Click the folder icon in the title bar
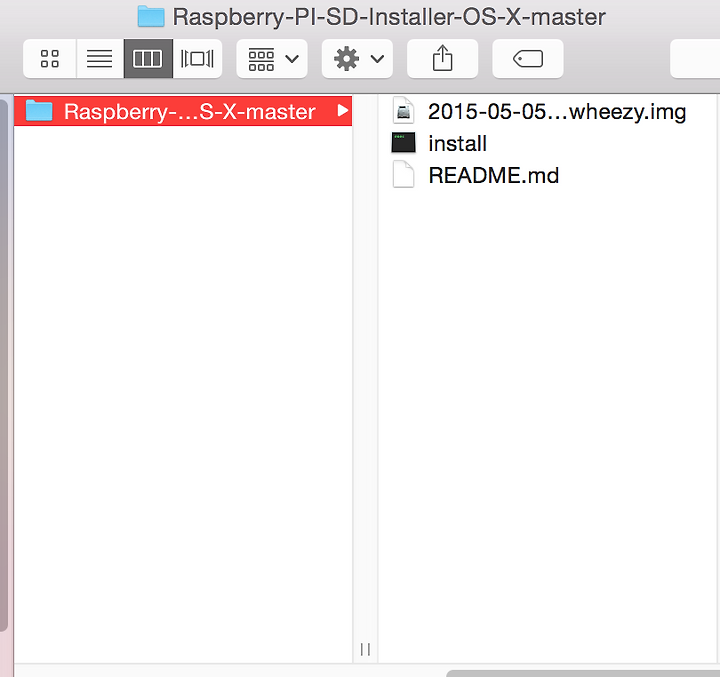Viewport: 720px width, 677px height. (151, 16)
